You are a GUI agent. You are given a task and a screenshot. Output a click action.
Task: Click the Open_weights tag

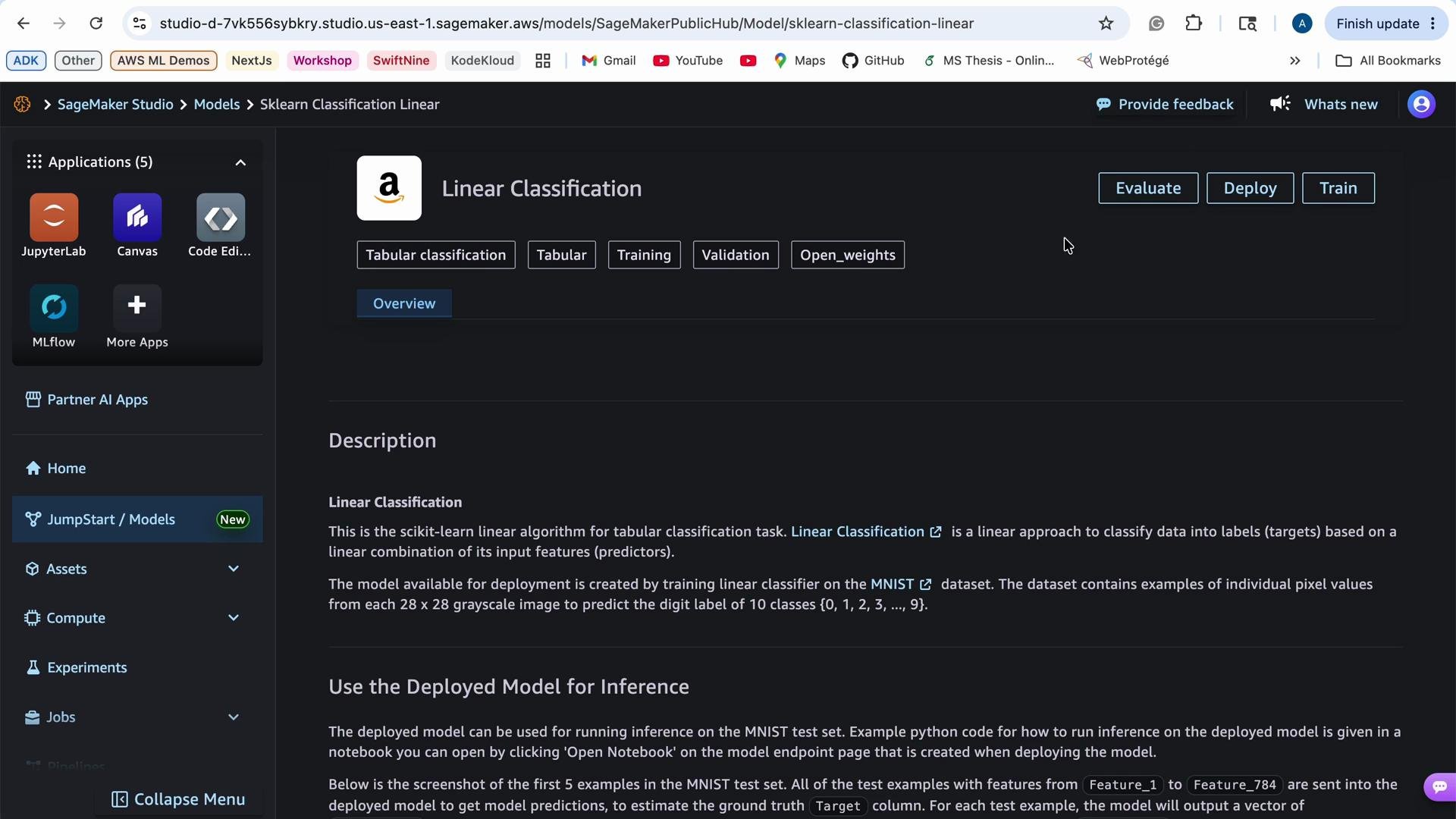848,255
